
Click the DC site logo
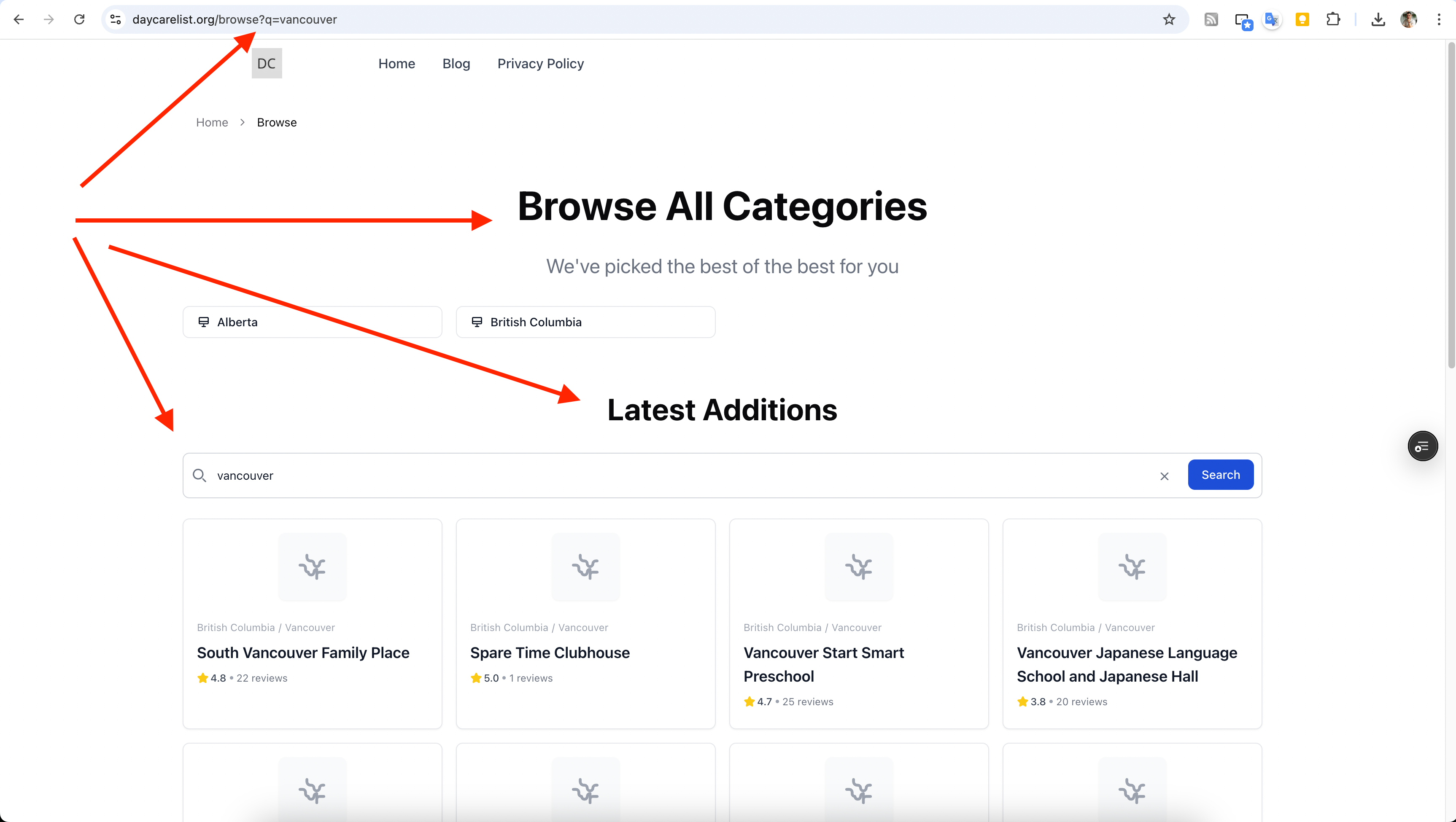[267, 63]
